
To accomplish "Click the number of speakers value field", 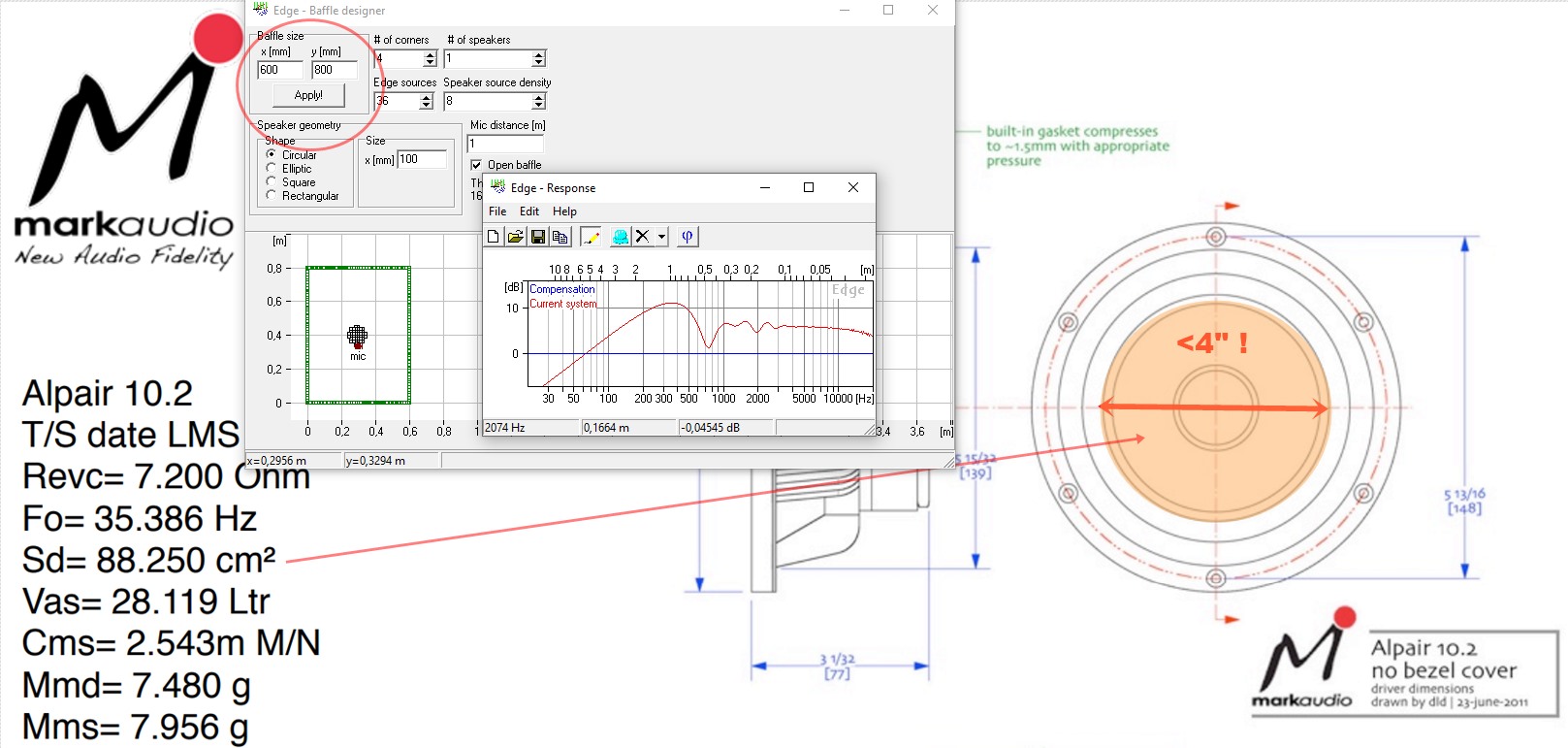I will click(x=489, y=59).
